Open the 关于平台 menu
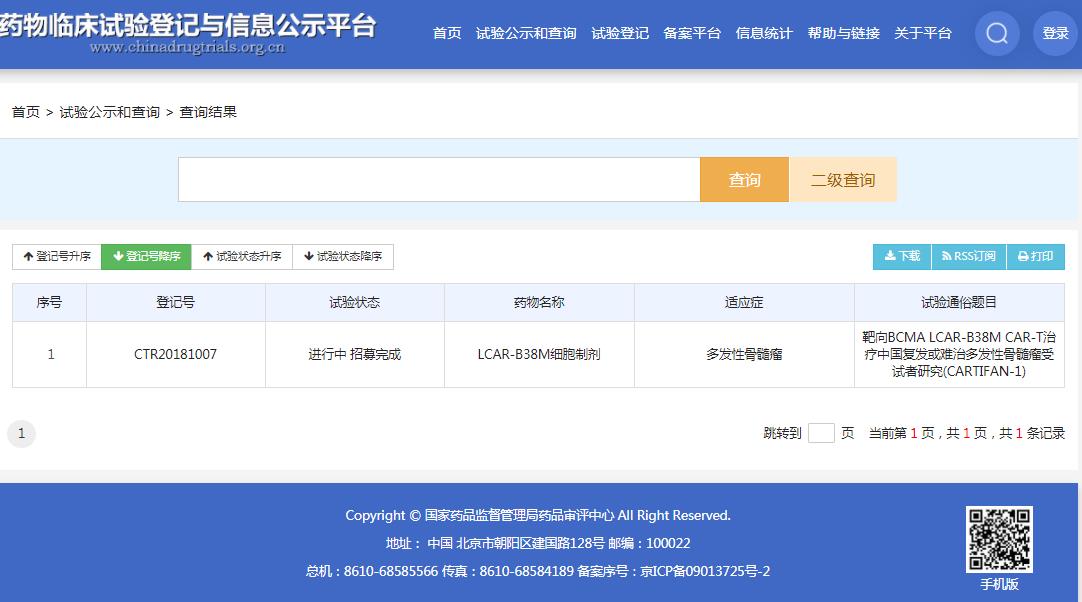The width and height of the screenshot is (1082, 602). click(922, 34)
